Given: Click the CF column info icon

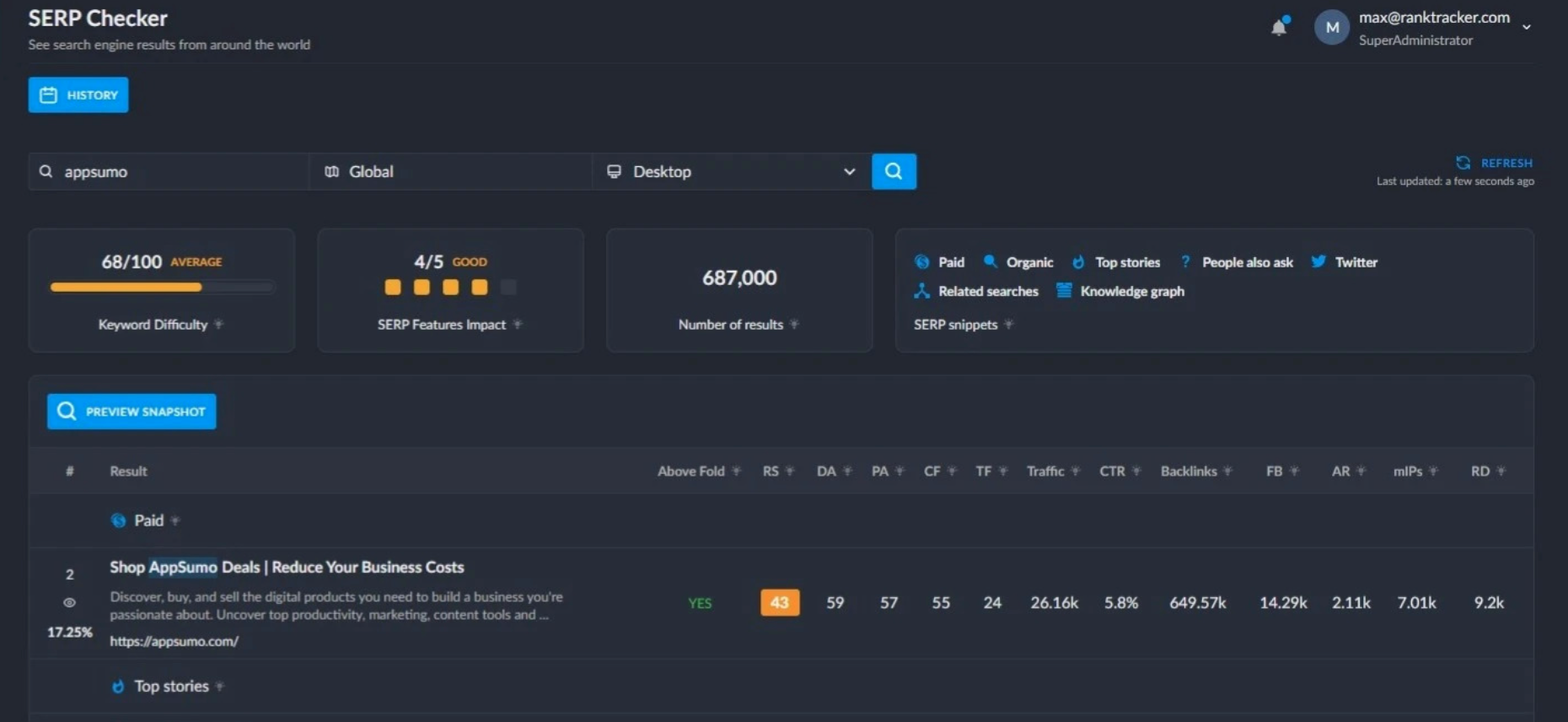Looking at the screenshot, I should point(952,471).
